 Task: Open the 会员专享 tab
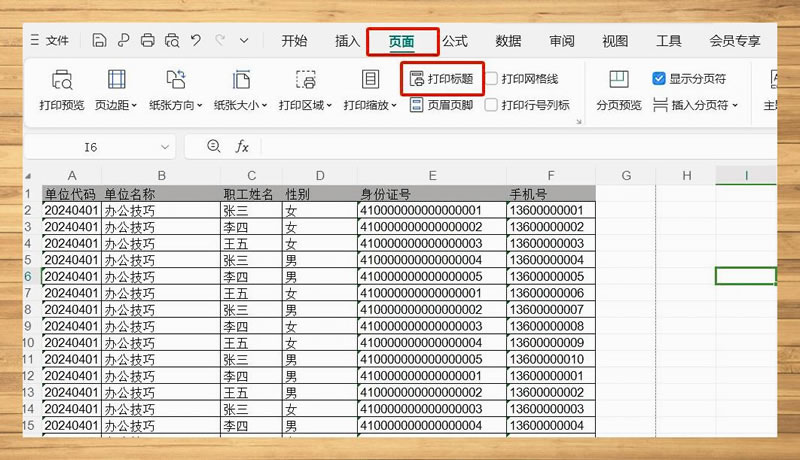point(735,41)
